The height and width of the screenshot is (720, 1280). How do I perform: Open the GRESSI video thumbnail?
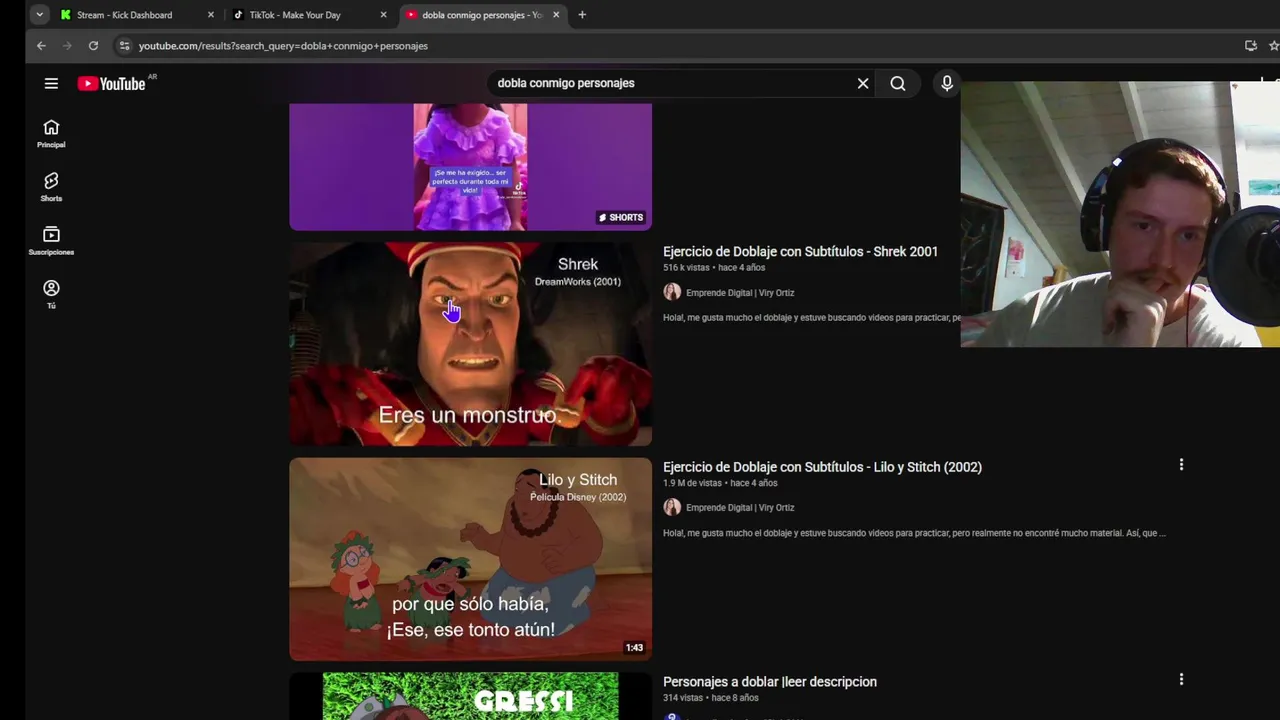coord(470,696)
